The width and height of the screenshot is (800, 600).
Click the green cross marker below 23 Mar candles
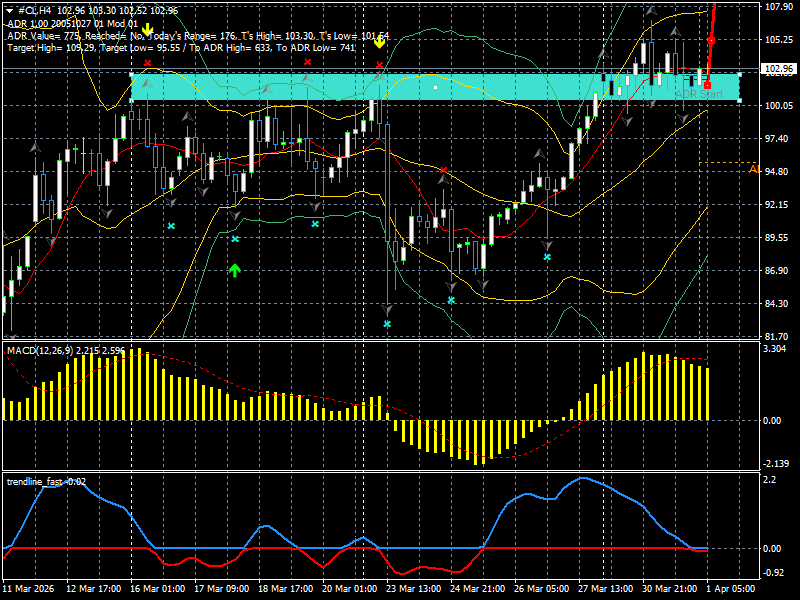[386, 323]
